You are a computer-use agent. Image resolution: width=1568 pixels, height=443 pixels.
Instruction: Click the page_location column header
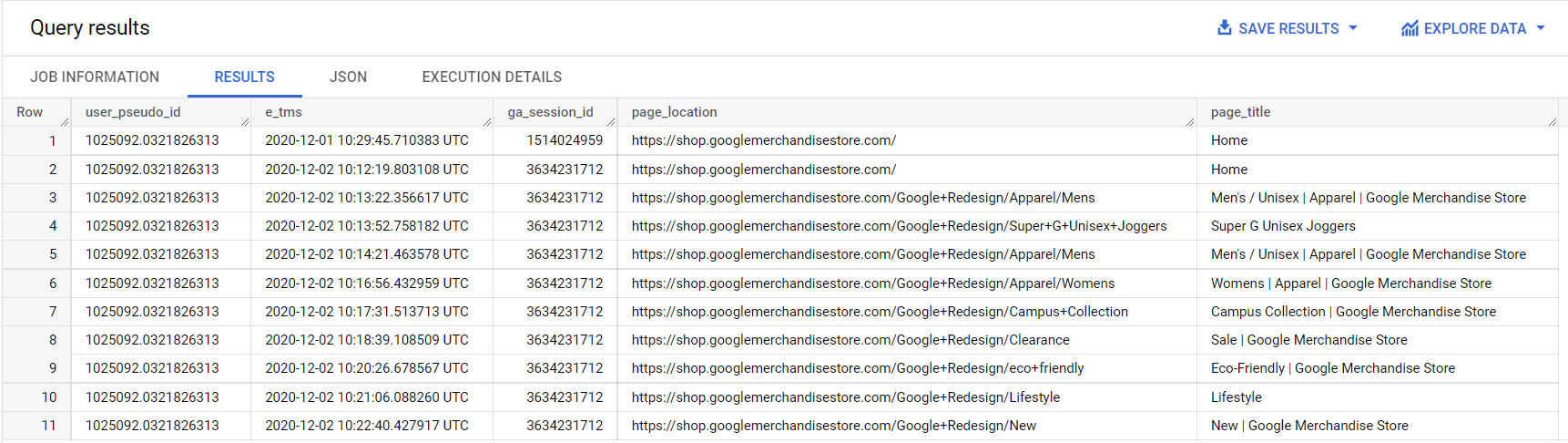pos(674,112)
